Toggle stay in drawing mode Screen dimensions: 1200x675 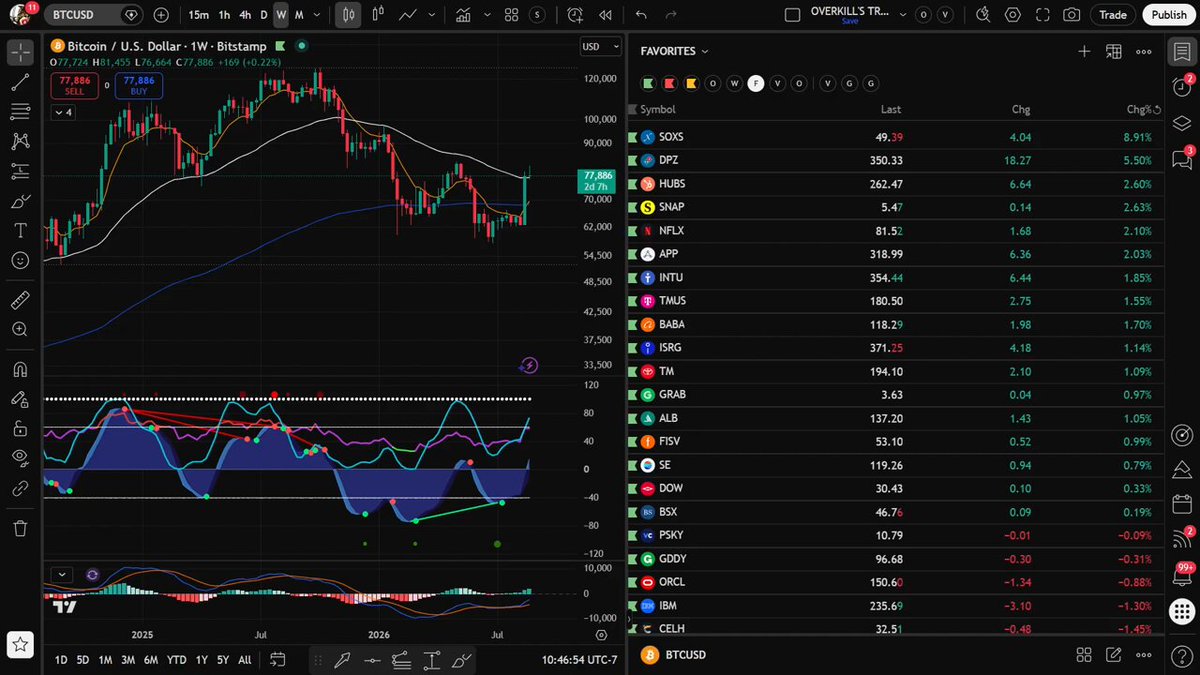[21, 399]
